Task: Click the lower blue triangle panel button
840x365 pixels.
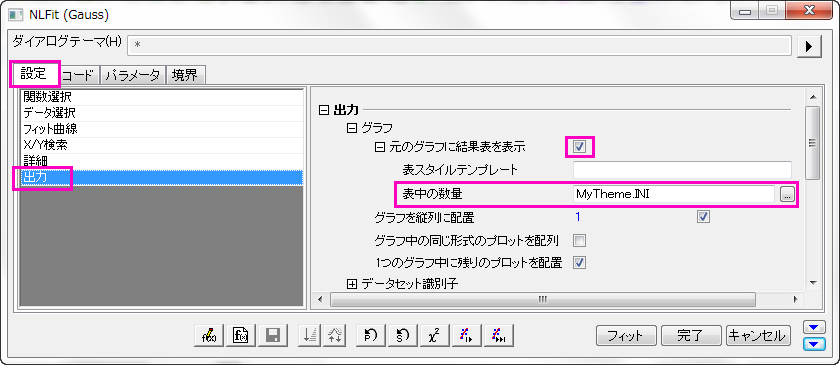Action: click(x=814, y=344)
